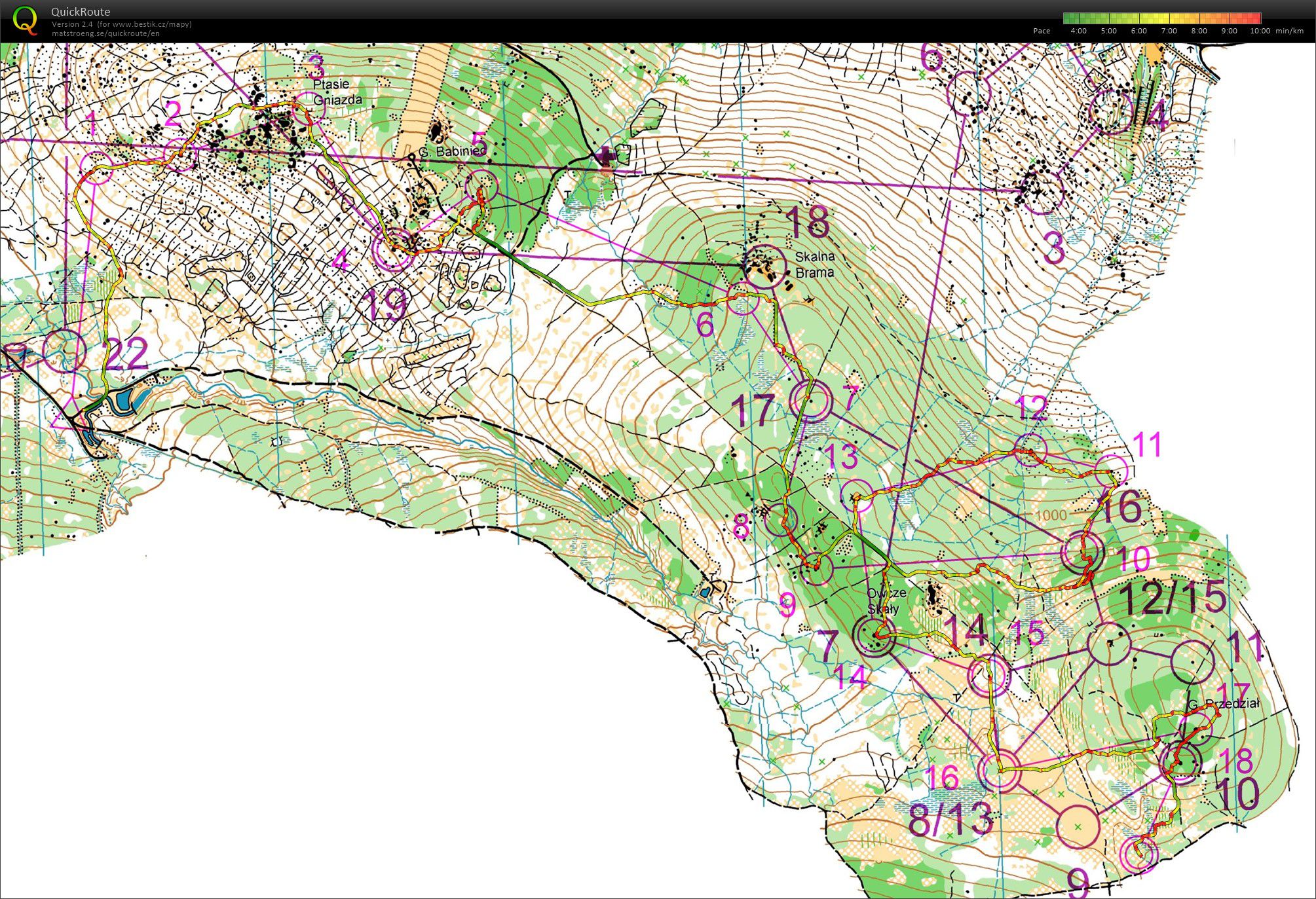Open the matstroeng.se/quickroute/en link
The width and height of the screenshot is (1316, 899).
pos(105,33)
